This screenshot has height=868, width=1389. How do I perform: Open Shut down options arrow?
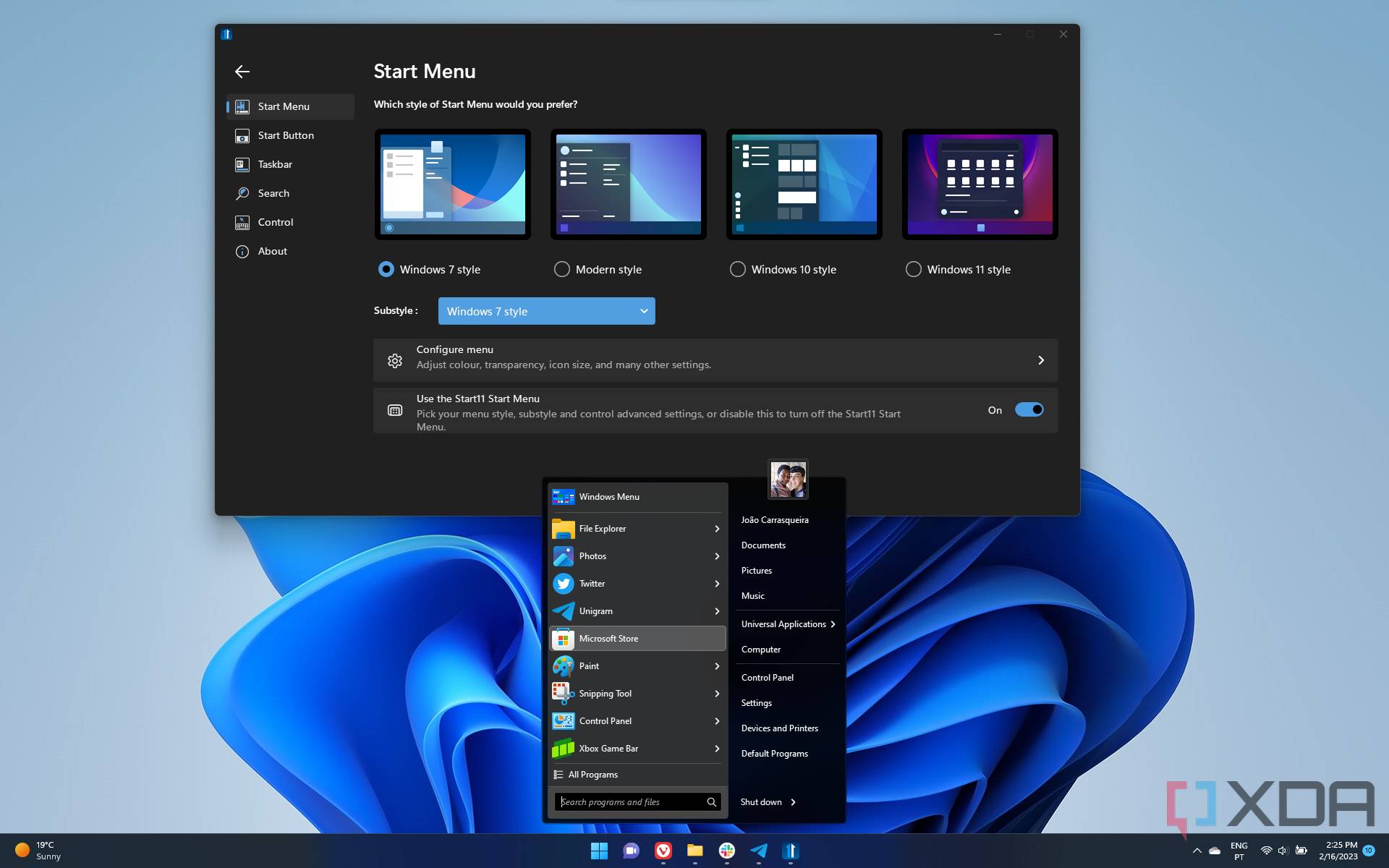point(794,802)
